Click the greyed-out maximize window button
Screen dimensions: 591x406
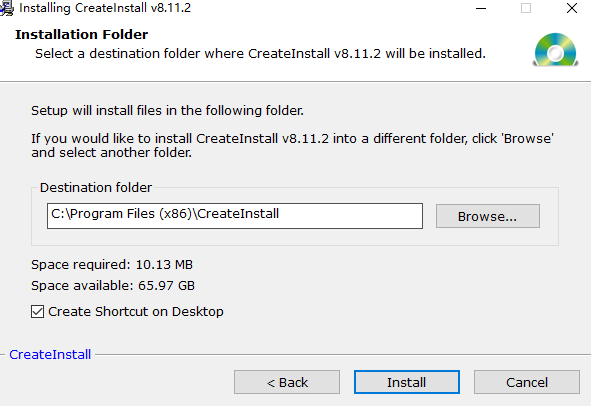click(x=526, y=8)
